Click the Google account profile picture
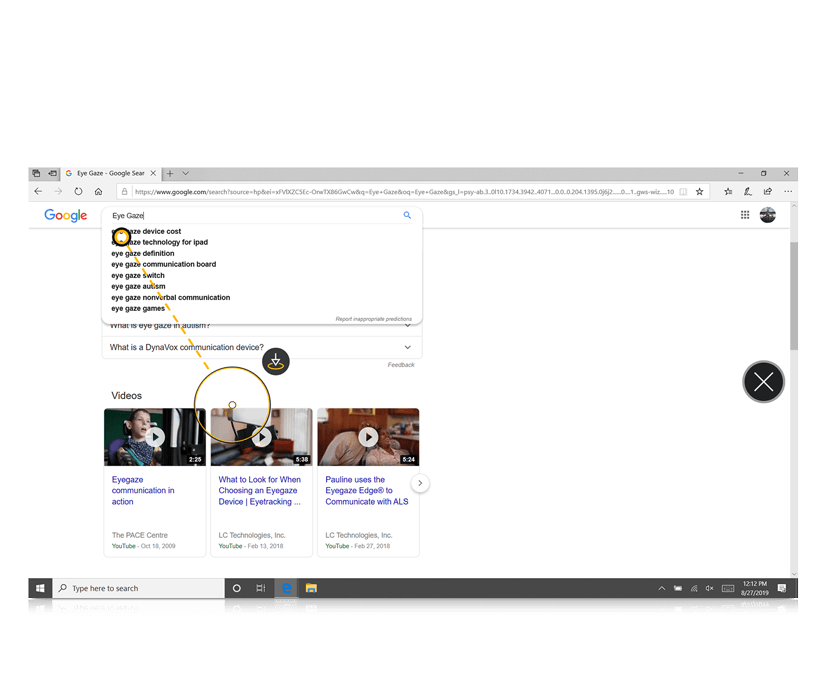The height and width of the screenshot is (675, 825). coord(768,215)
